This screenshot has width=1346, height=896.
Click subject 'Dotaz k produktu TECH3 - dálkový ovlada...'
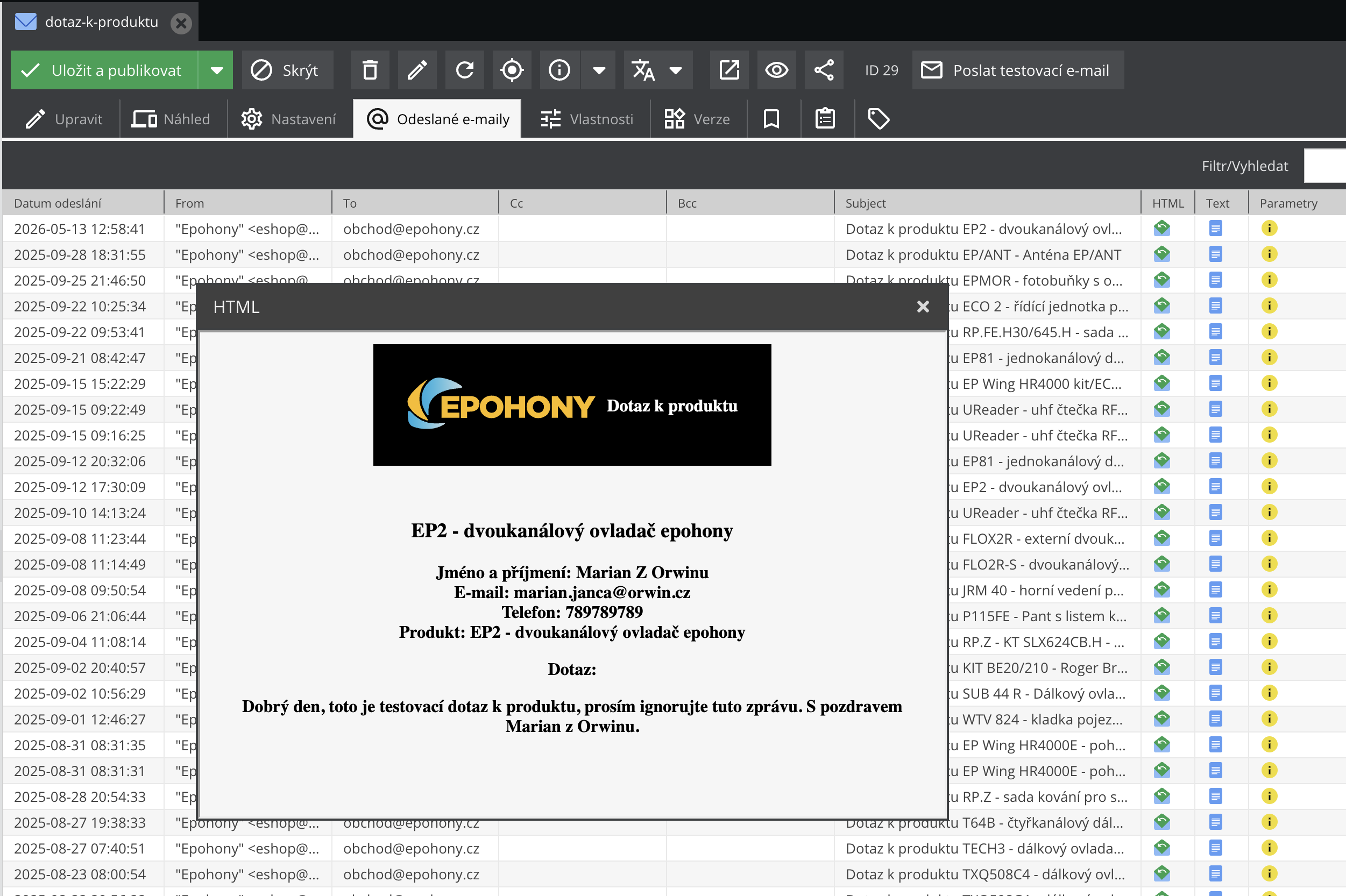pyautogui.click(x=985, y=849)
